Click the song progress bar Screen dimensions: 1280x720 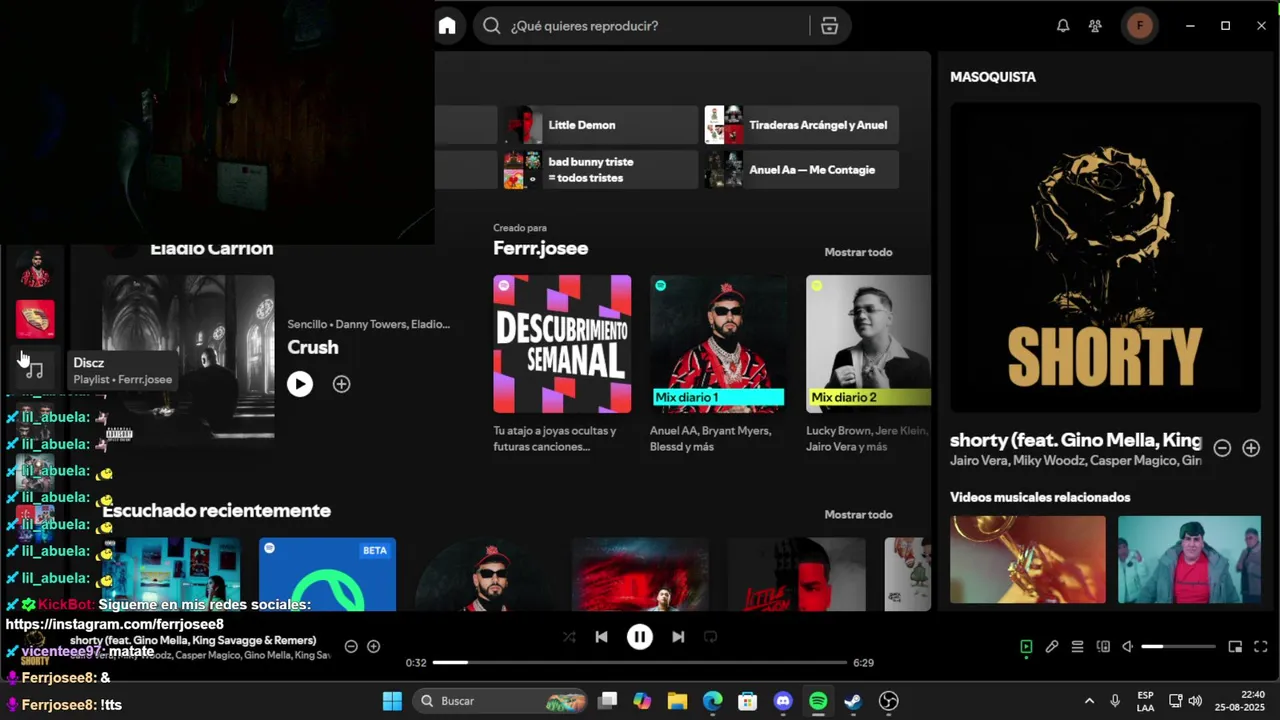[639, 662]
